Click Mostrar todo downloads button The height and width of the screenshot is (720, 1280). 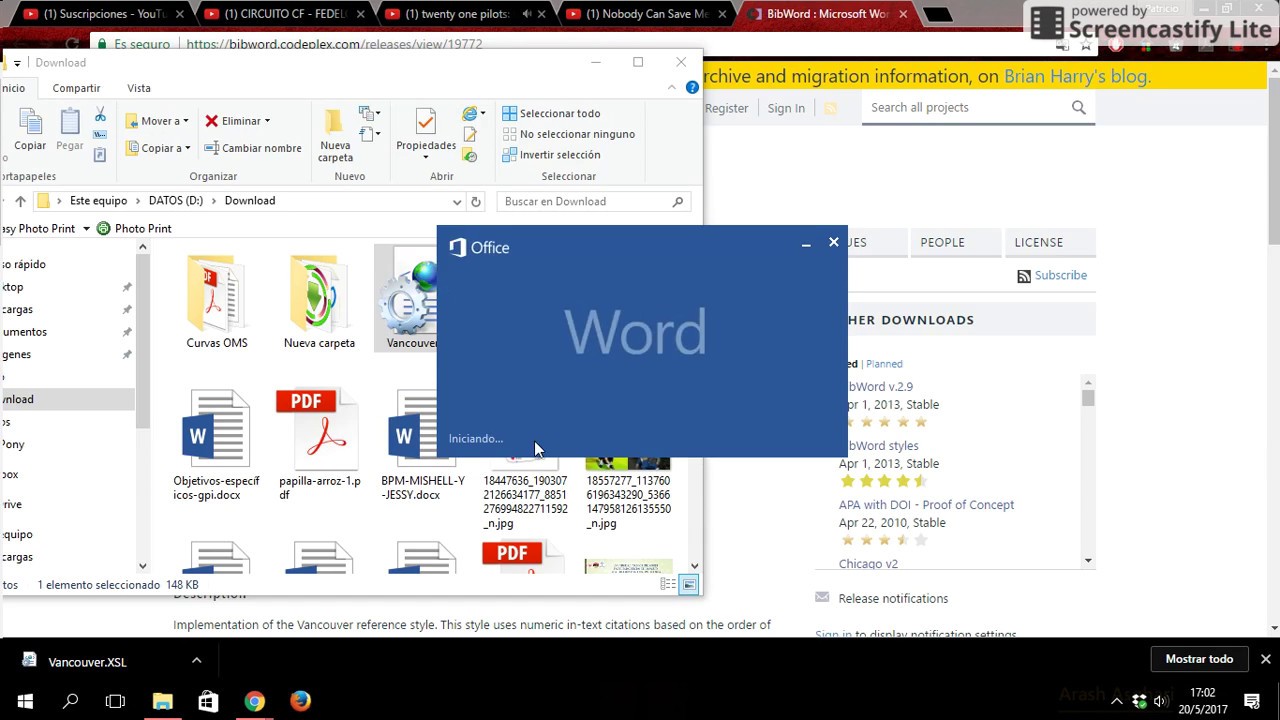pyautogui.click(x=1199, y=659)
